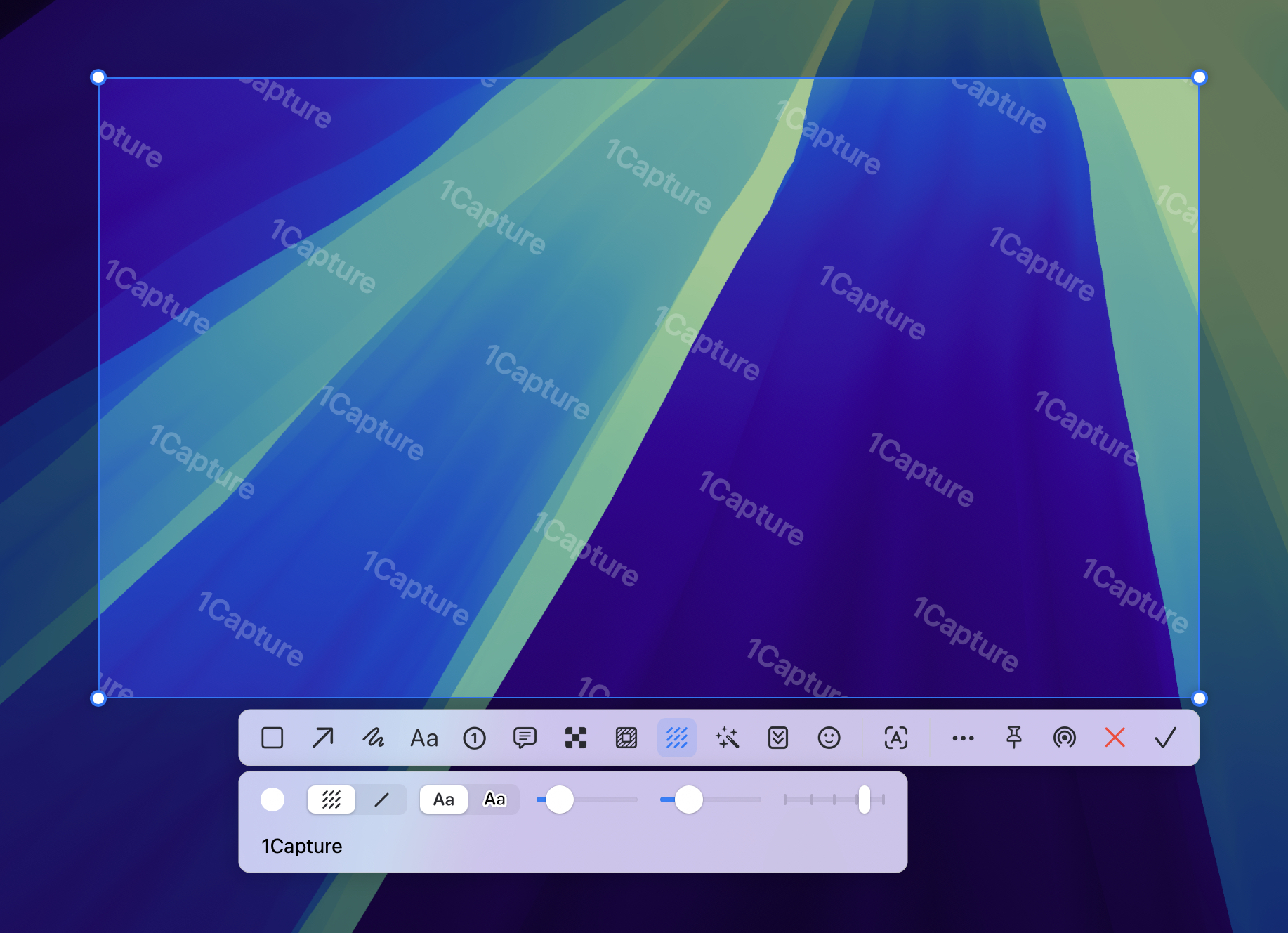The height and width of the screenshot is (933, 1288).
Task: Select the hatched blur area tool
Action: (626, 738)
